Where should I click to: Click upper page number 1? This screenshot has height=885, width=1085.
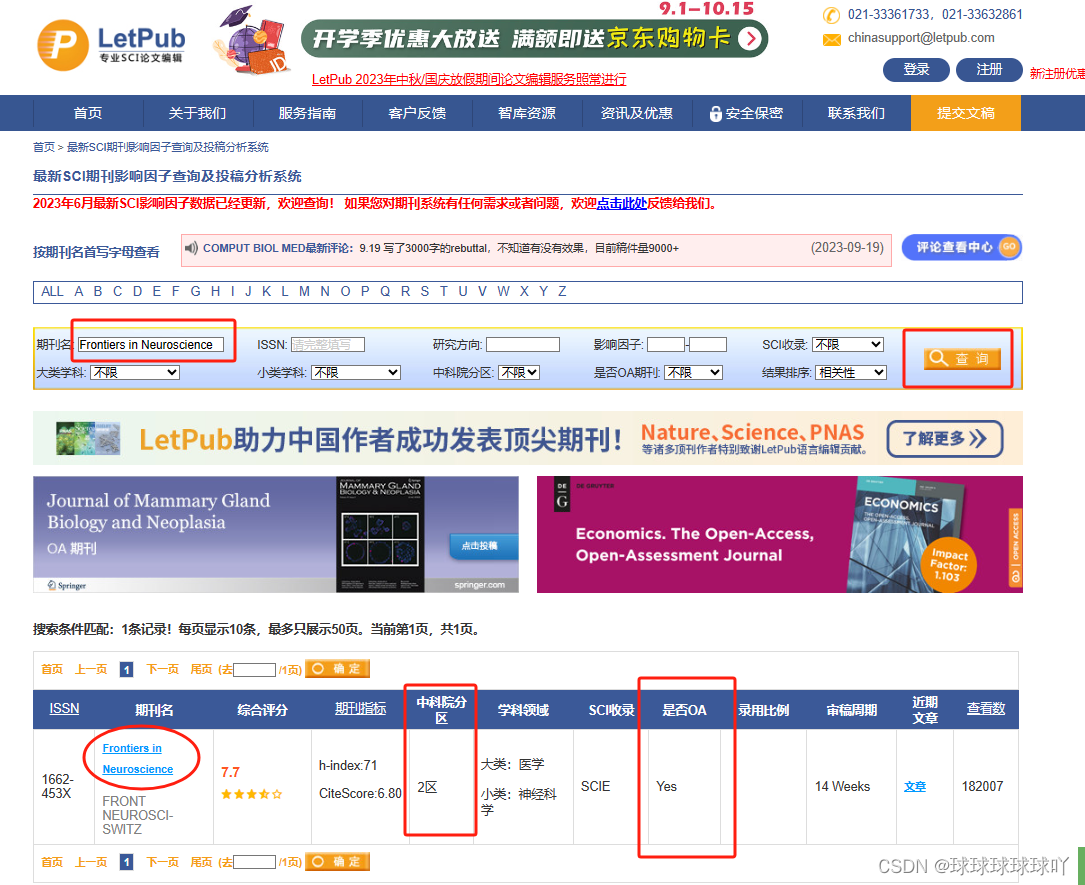127,669
